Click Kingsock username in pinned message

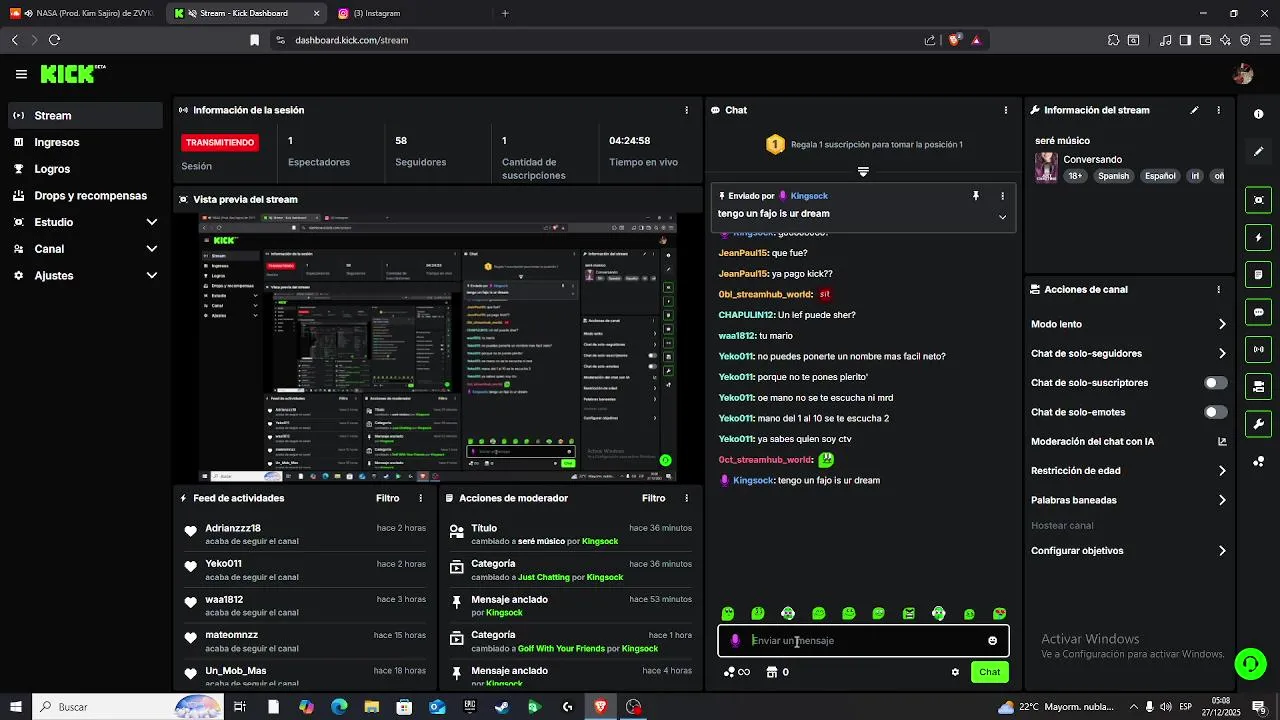pos(809,196)
